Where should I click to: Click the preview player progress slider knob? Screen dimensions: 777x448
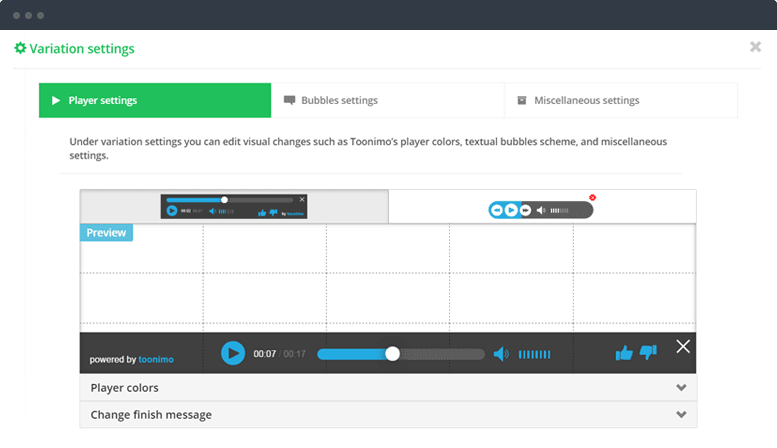392,354
